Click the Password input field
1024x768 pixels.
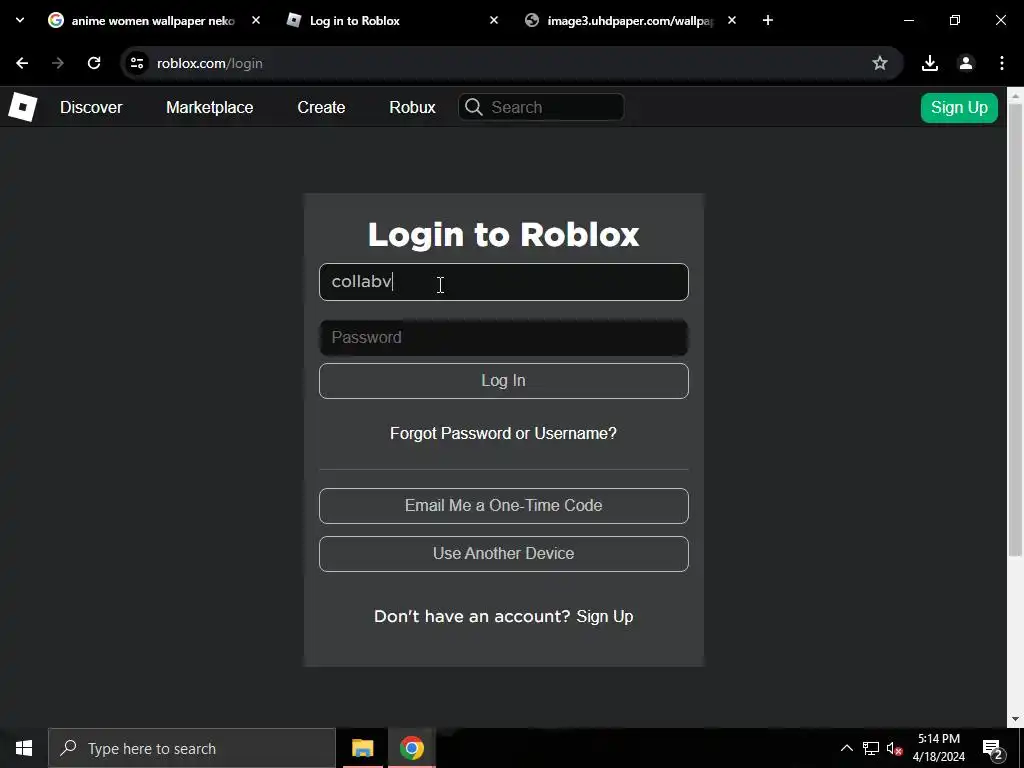[x=504, y=338]
